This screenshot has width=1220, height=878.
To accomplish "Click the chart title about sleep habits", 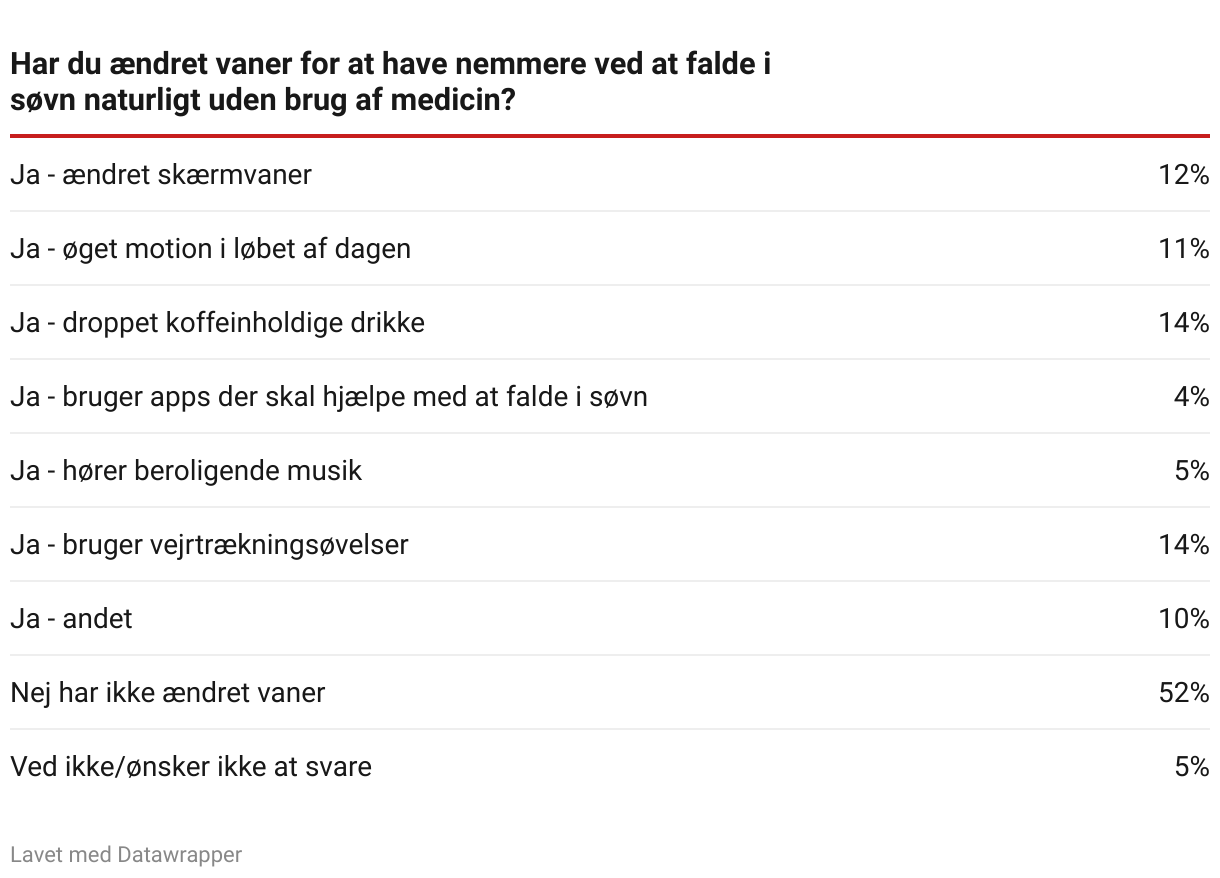I will point(391,82).
